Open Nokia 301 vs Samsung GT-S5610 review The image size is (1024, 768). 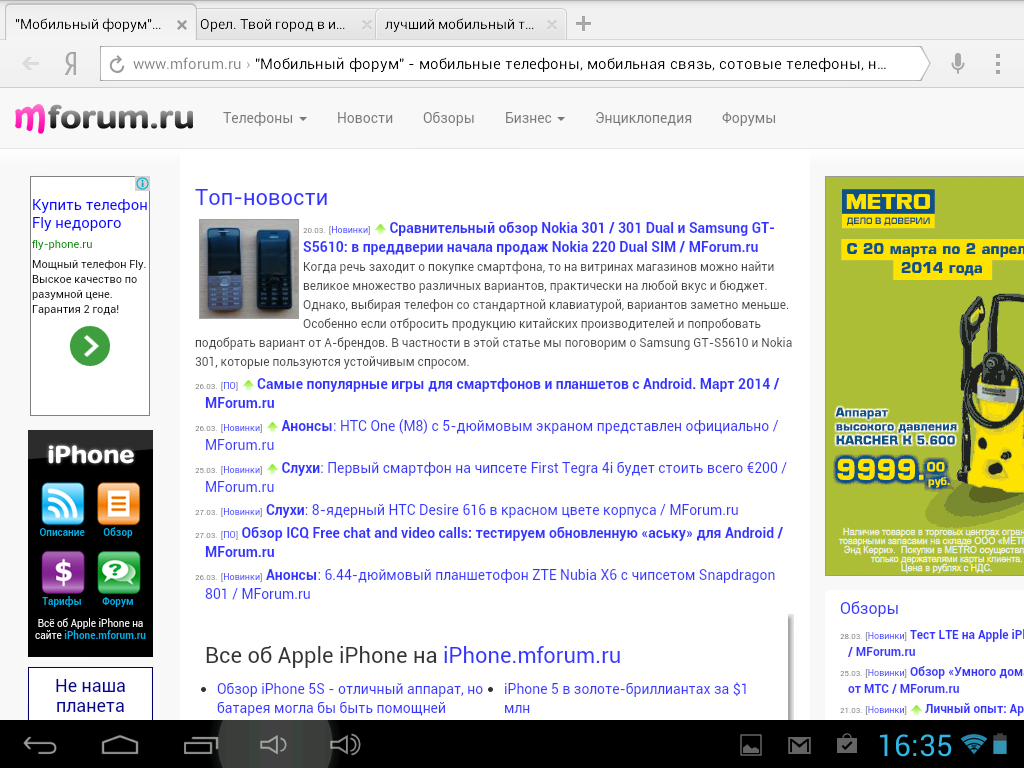click(x=539, y=237)
